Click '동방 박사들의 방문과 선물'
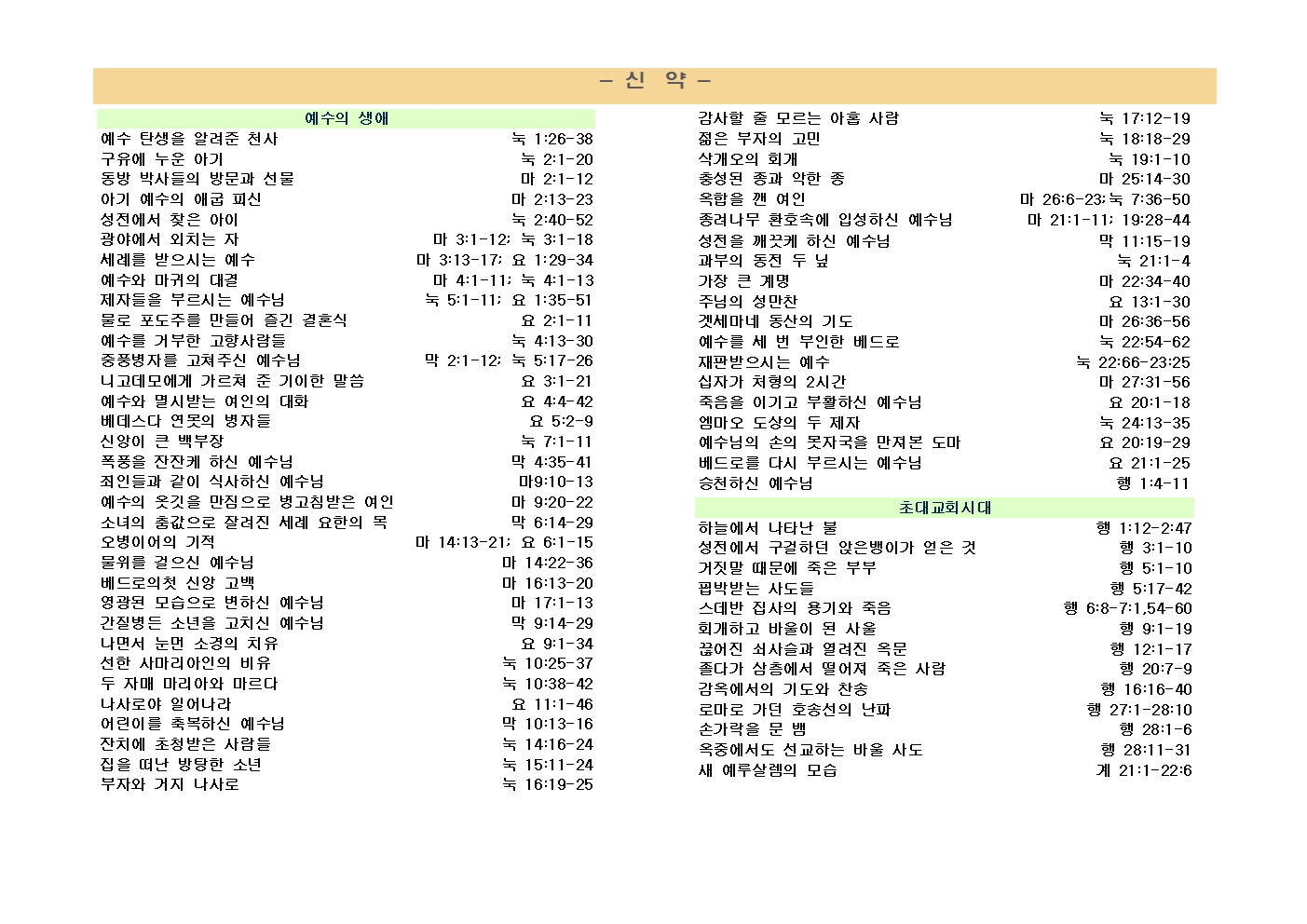 pos(197,179)
